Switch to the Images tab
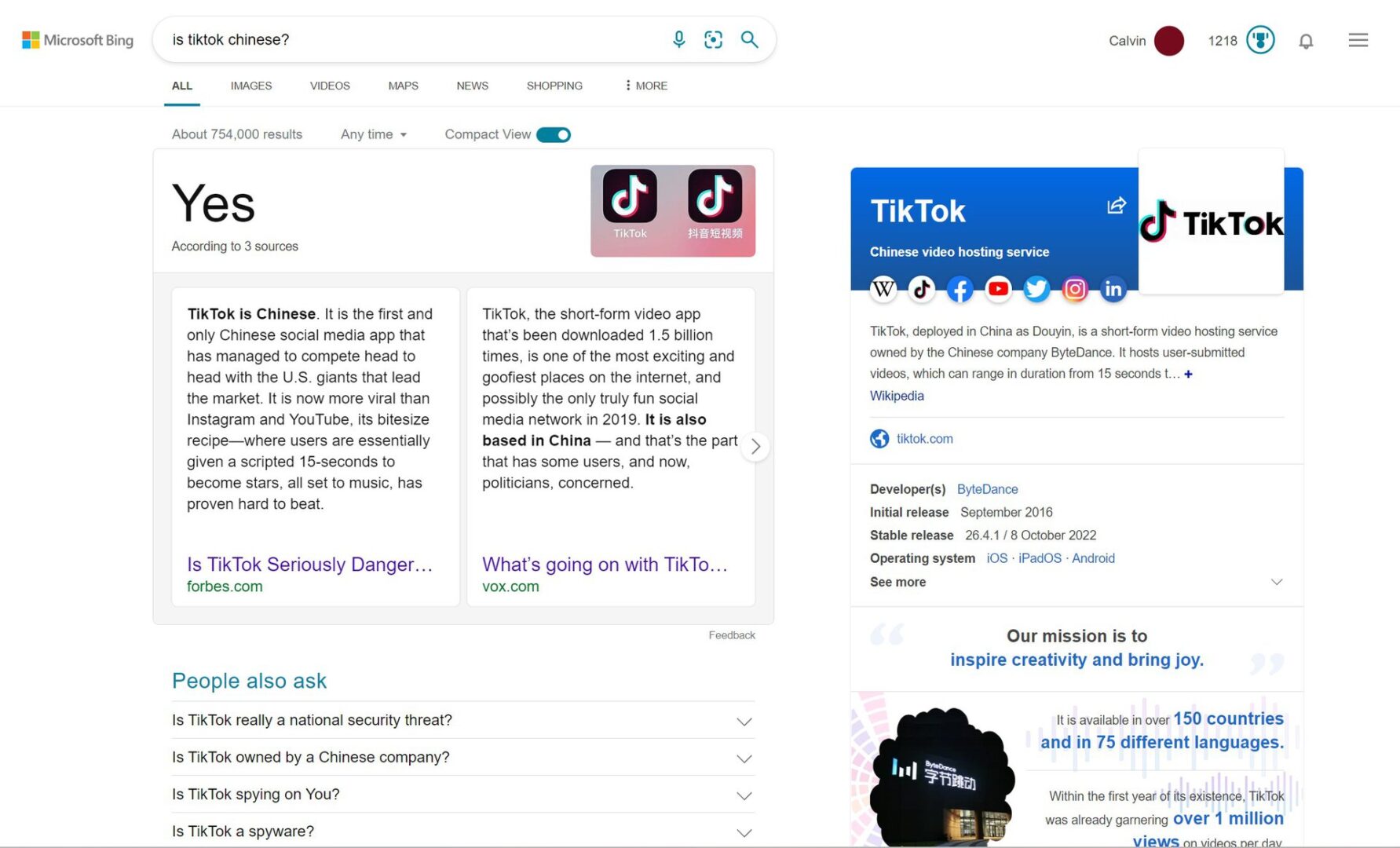Image resolution: width=1400 pixels, height=848 pixels. pos(251,86)
